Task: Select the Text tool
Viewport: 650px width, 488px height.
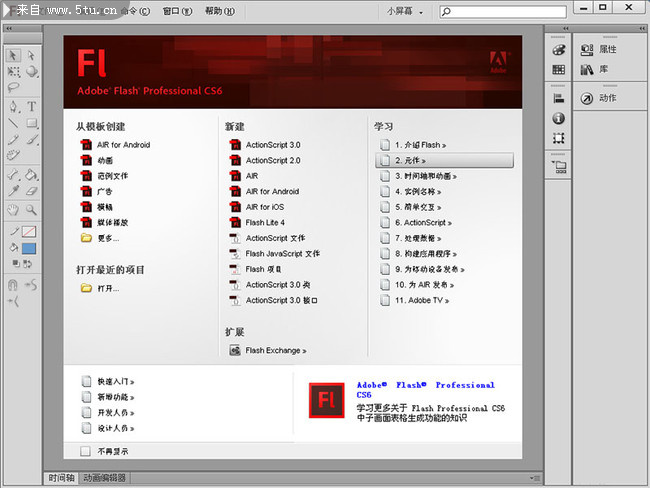Action: [32, 107]
